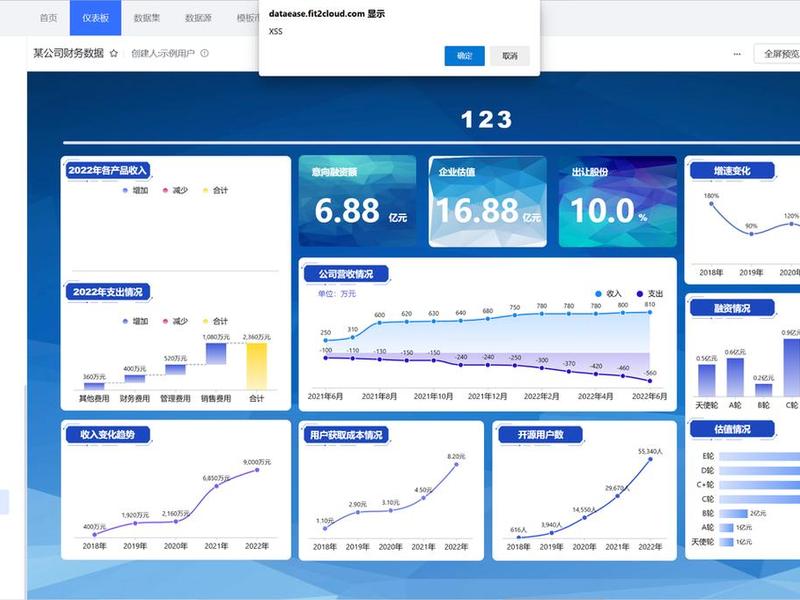800x600 pixels.
Task: Open the three-dot more options menu
Action: click(737, 54)
